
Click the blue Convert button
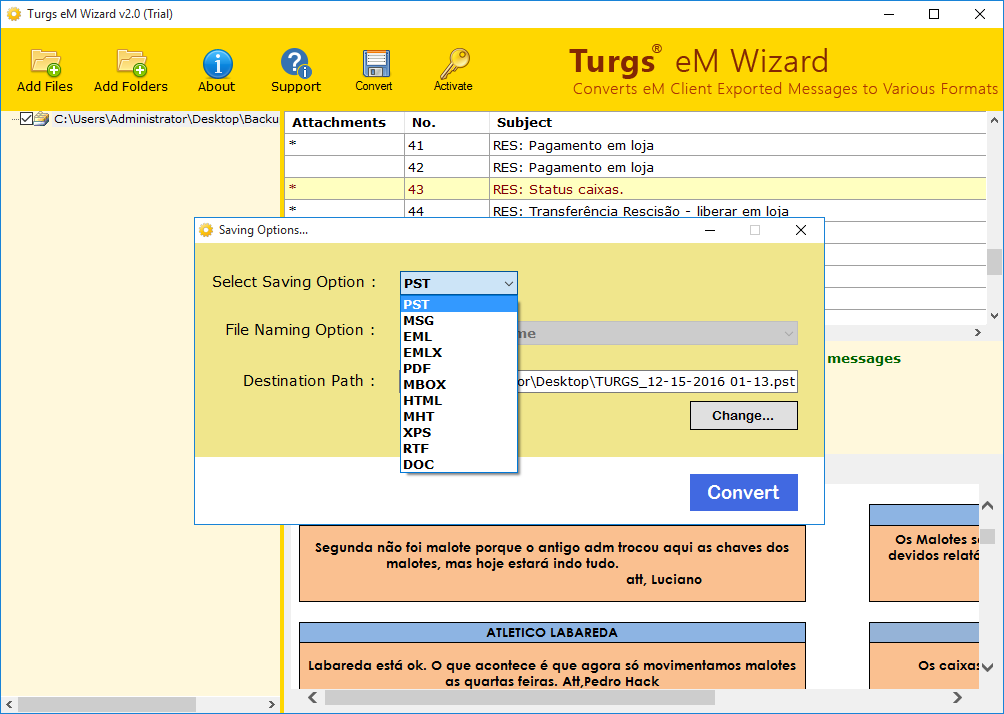click(x=743, y=492)
